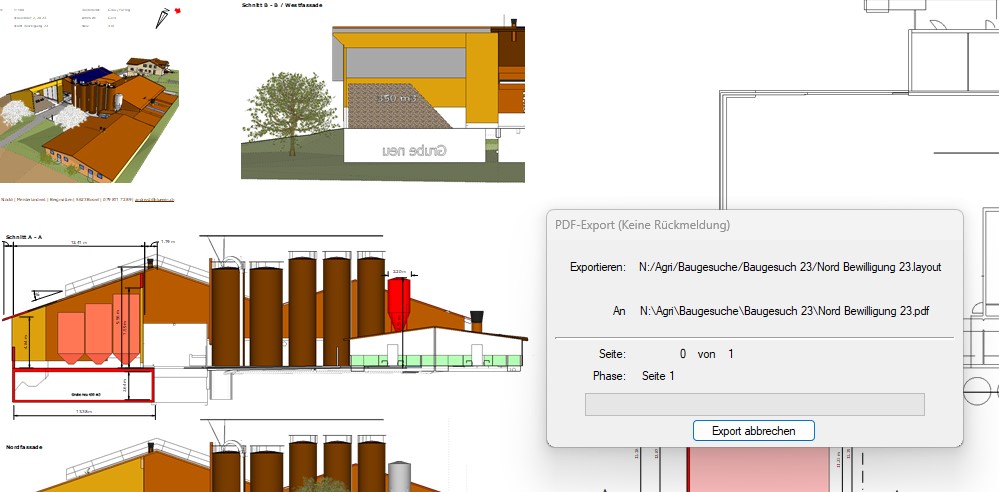The image size is (999, 492).
Task: Click the 350 m3 volume label
Action: tap(395, 99)
